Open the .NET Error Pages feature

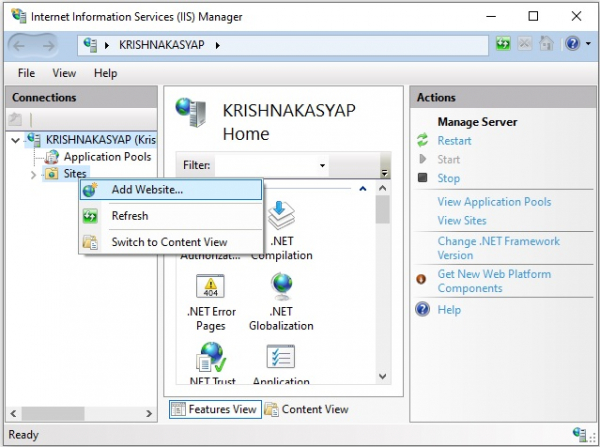point(210,302)
